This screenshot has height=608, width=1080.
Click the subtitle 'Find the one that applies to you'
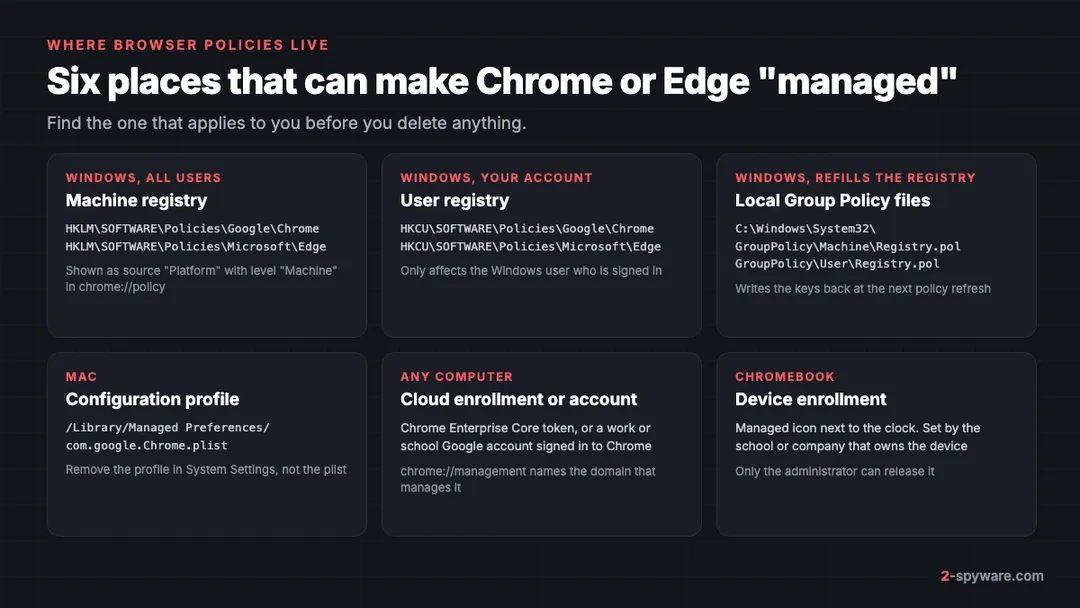(287, 123)
